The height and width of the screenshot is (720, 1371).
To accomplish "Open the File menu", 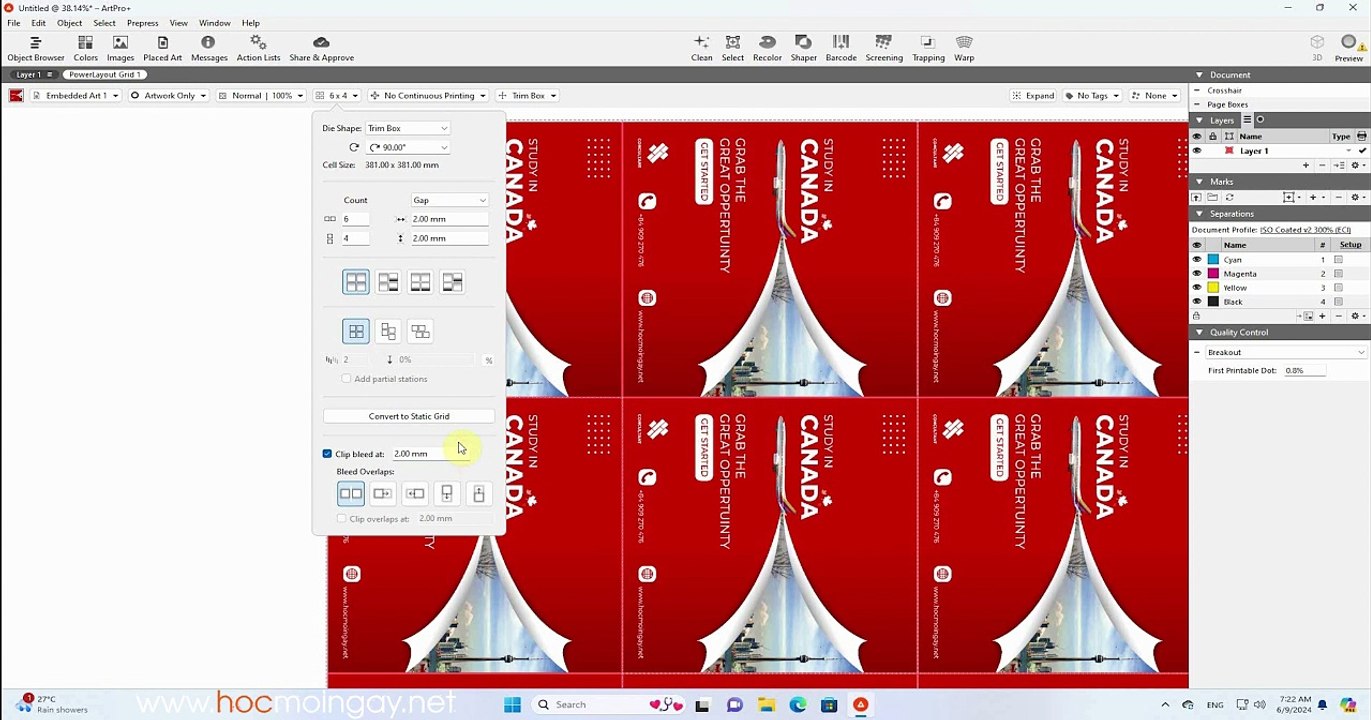I will pos(14,23).
